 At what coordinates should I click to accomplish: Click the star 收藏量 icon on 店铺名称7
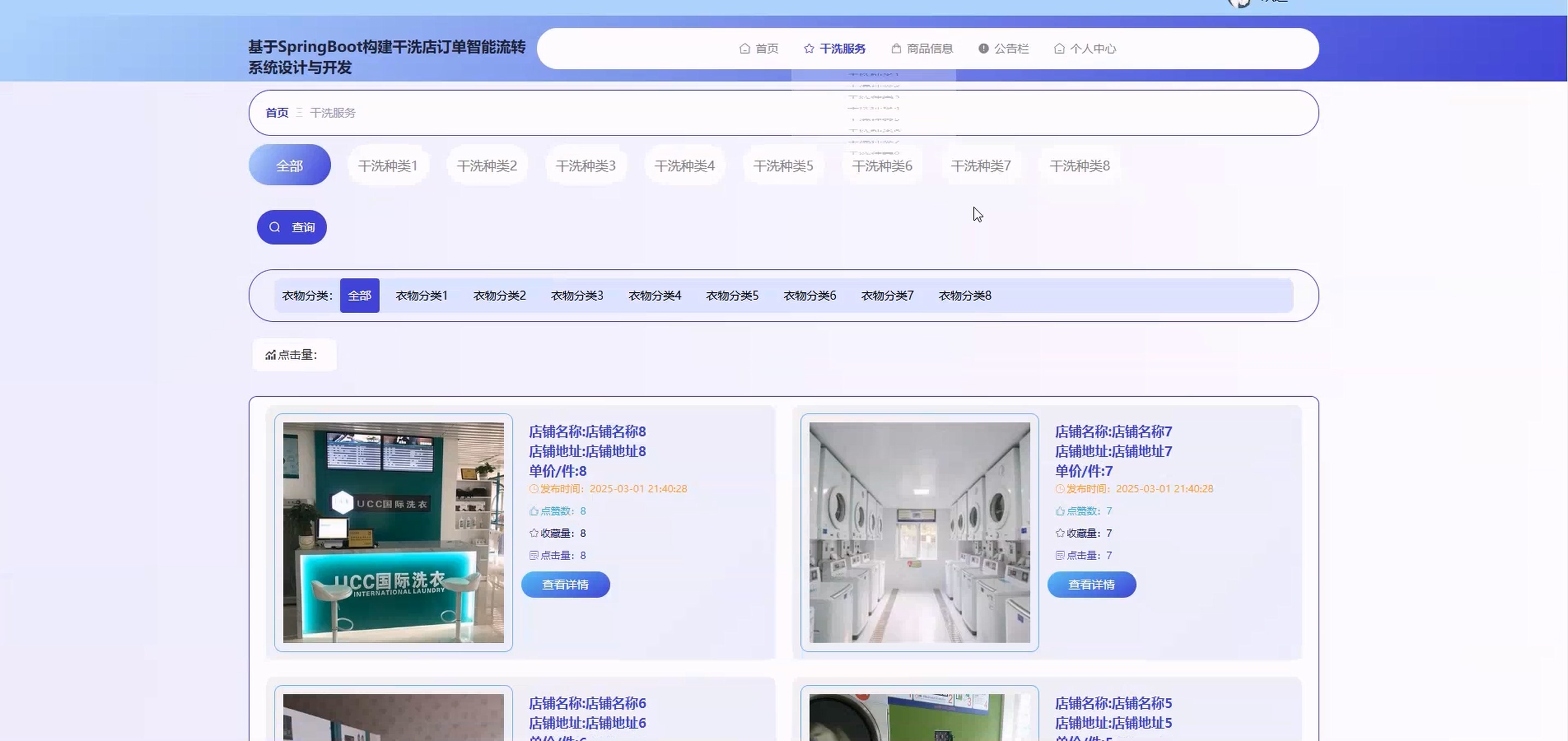(1060, 533)
